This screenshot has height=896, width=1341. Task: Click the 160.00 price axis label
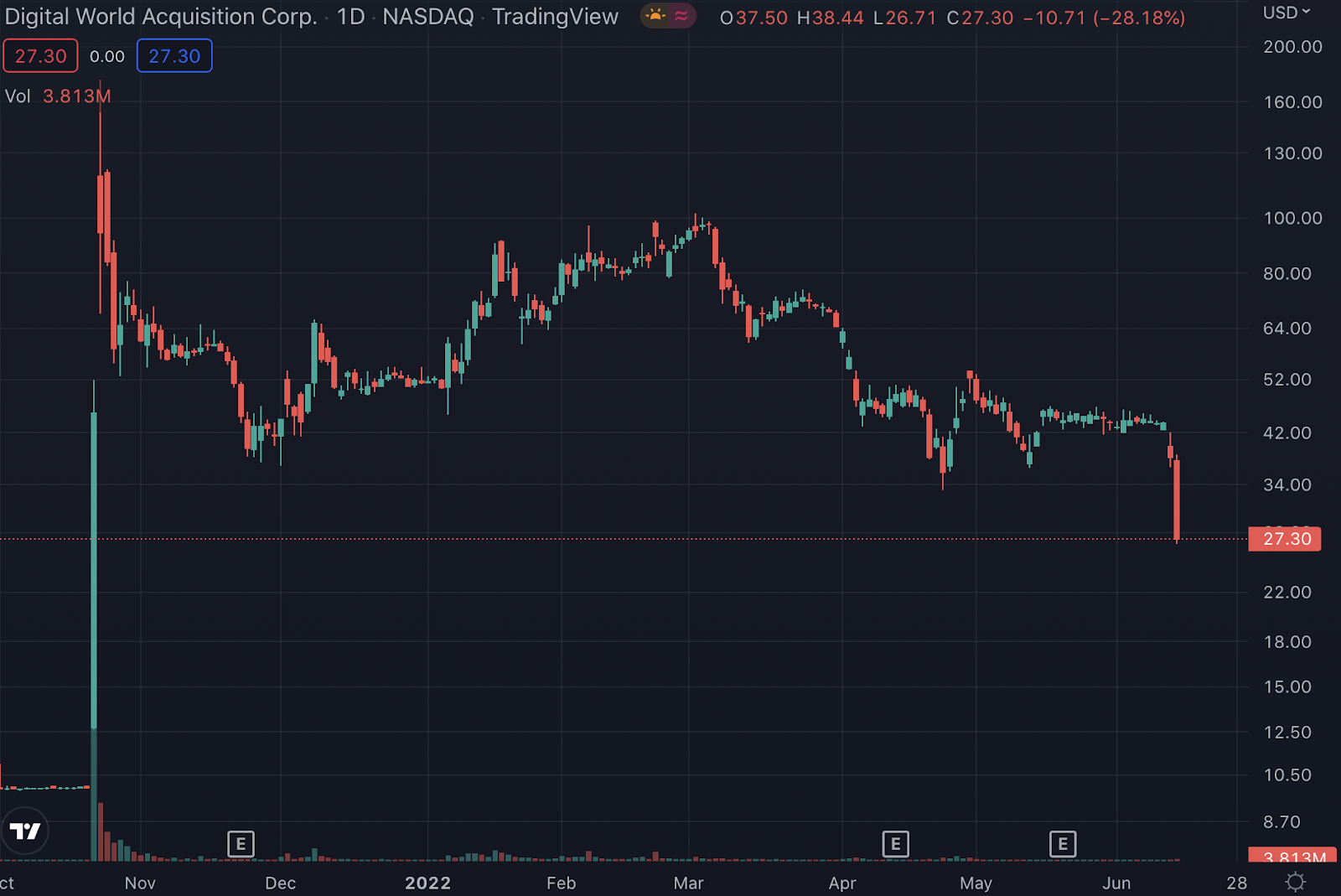tap(1292, 102)
